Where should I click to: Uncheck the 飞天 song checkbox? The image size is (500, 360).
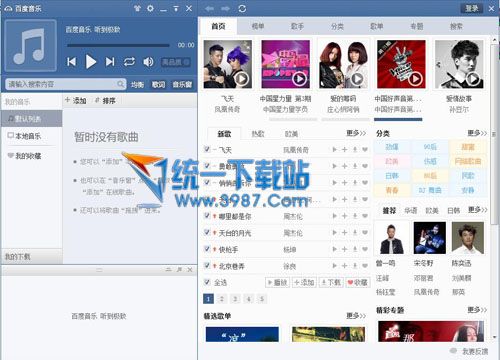point(207,149)
